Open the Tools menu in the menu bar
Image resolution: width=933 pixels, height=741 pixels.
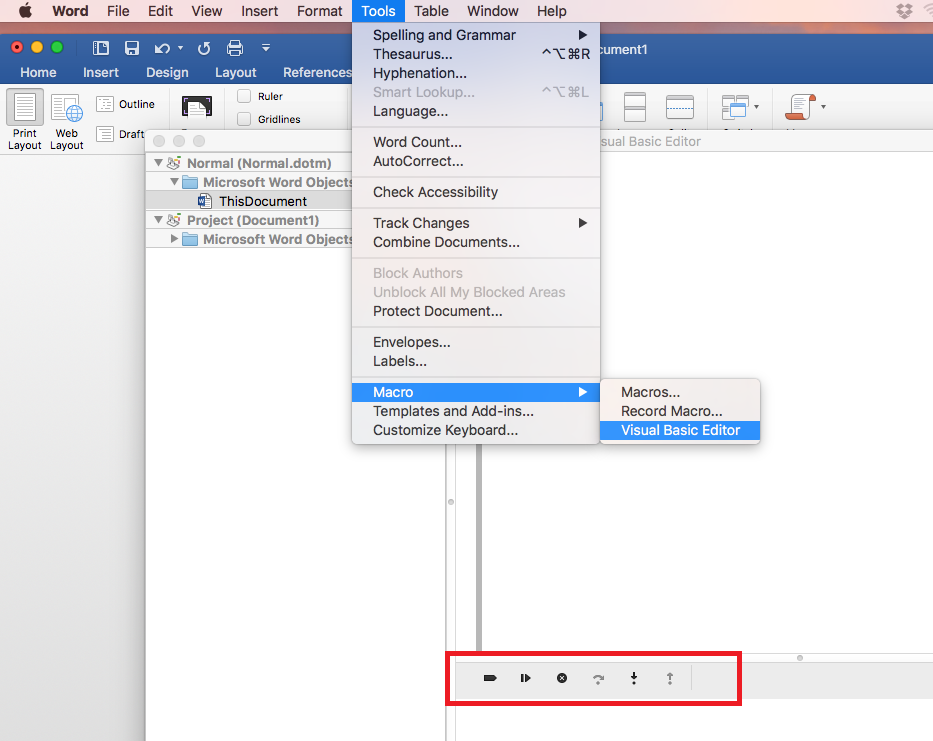coord(378,11)
